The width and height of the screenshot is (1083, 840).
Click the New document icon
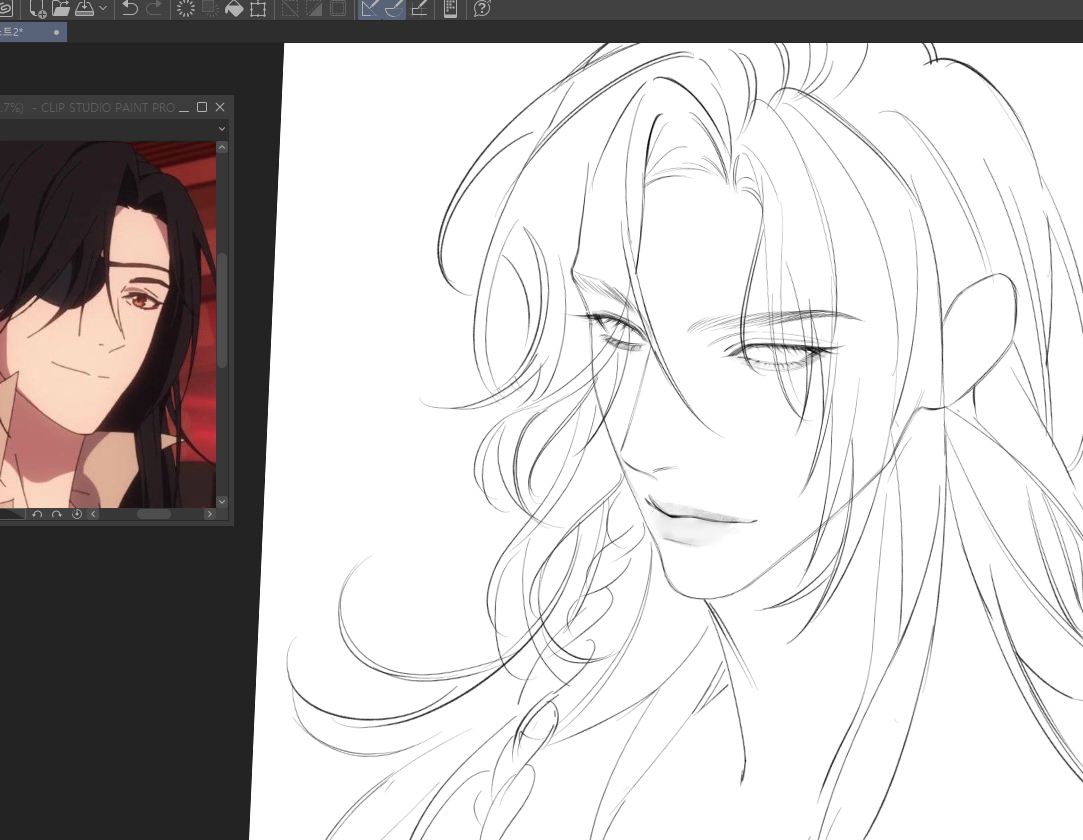(38, 9)
